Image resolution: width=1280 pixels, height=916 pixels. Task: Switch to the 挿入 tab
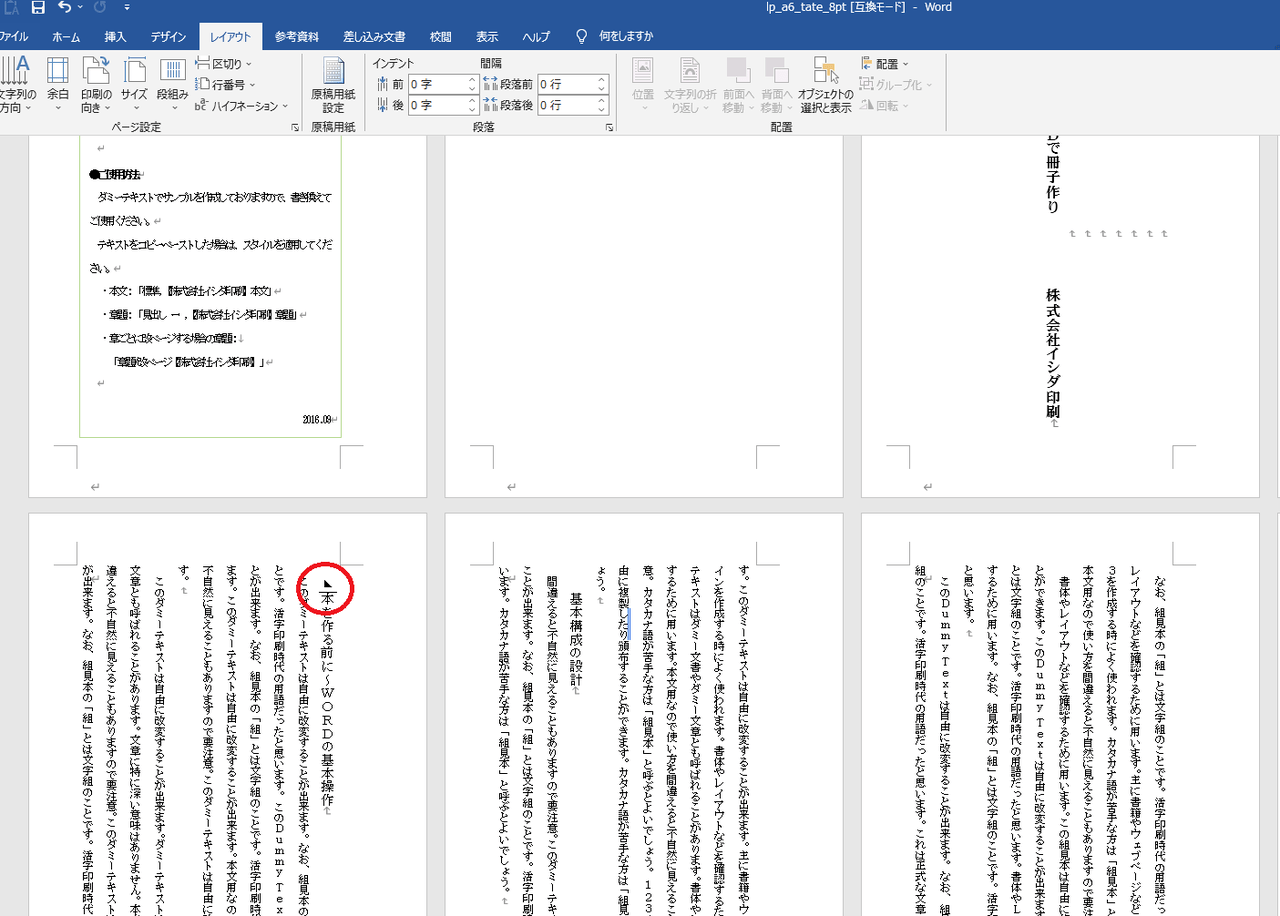[x=116, y=37]
